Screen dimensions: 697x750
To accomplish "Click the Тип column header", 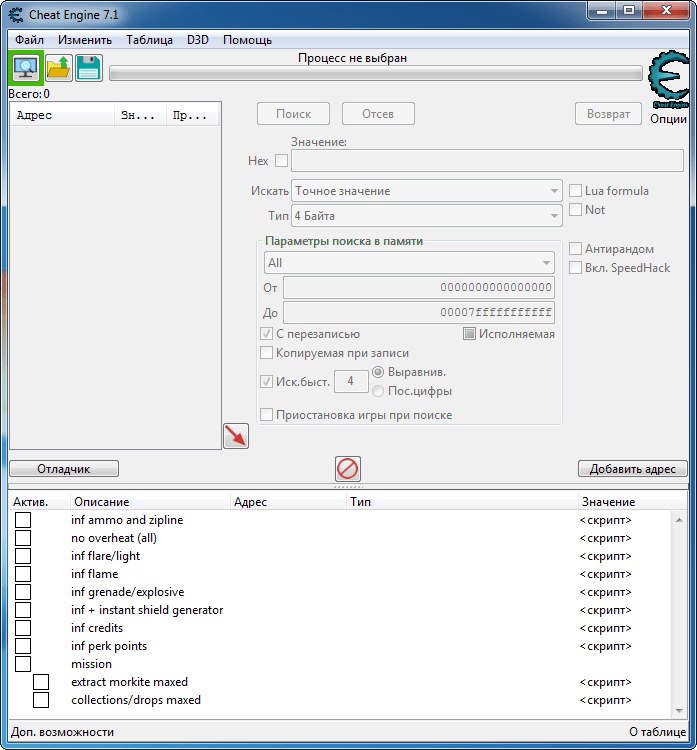I will (x=462, y=502).
